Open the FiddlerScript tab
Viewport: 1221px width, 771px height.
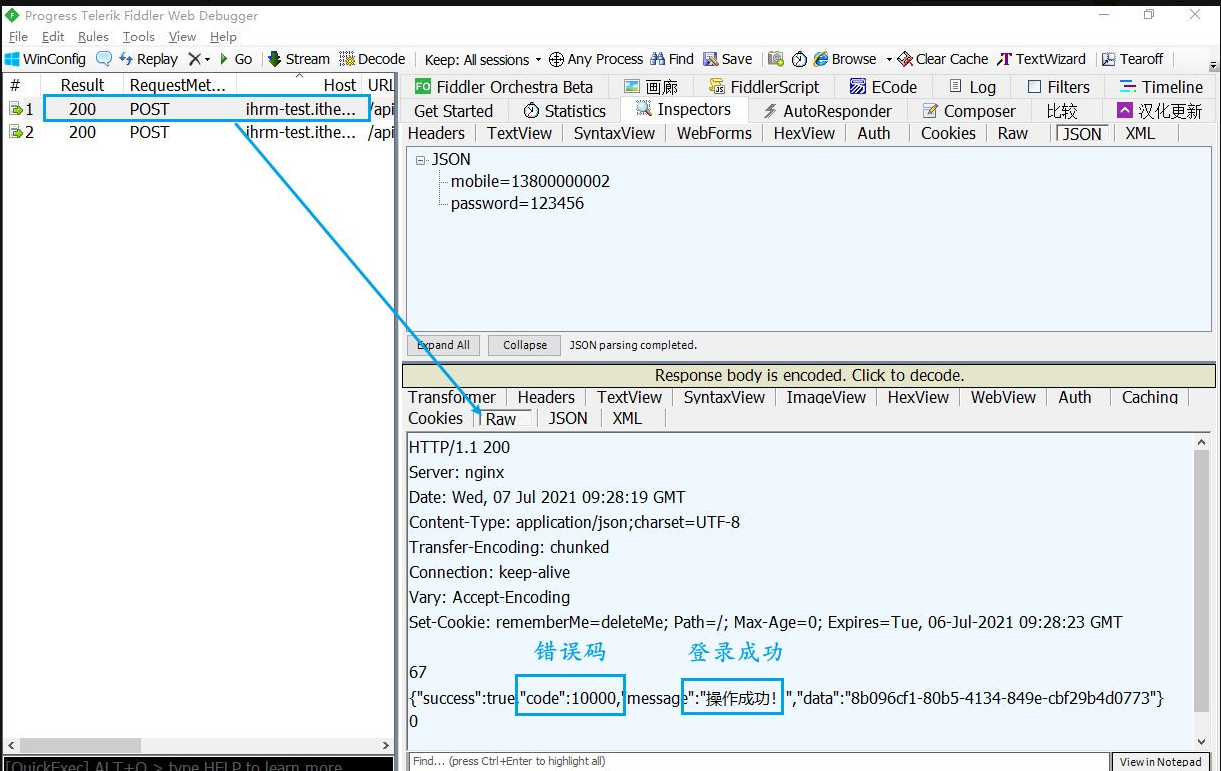(x=764, y=87)
